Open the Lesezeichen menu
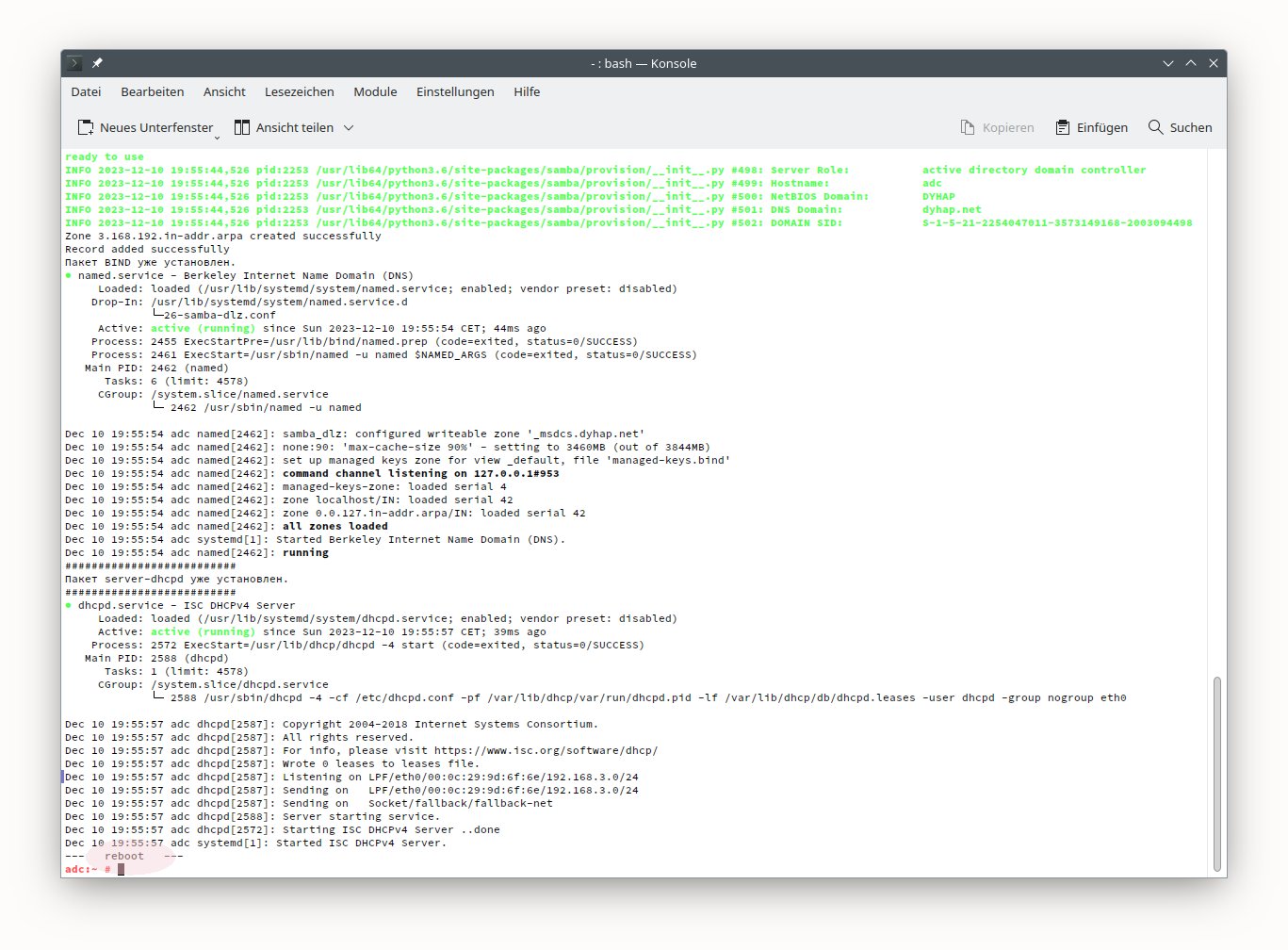The image size is (1288, 950). click(x=299, y=91)
